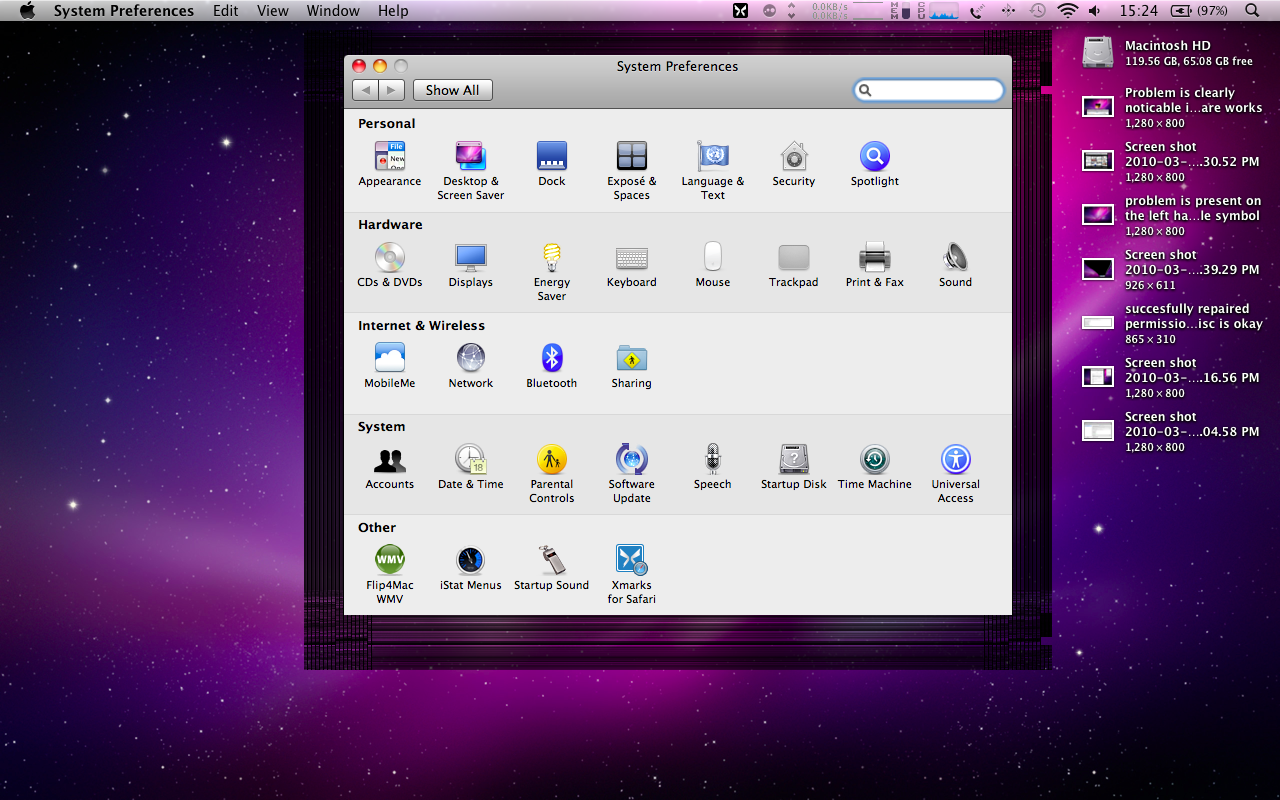1280x800 pixels.
Task: Select 'Problem is clearly noticable' desktop file
Action: [1172, 107]
